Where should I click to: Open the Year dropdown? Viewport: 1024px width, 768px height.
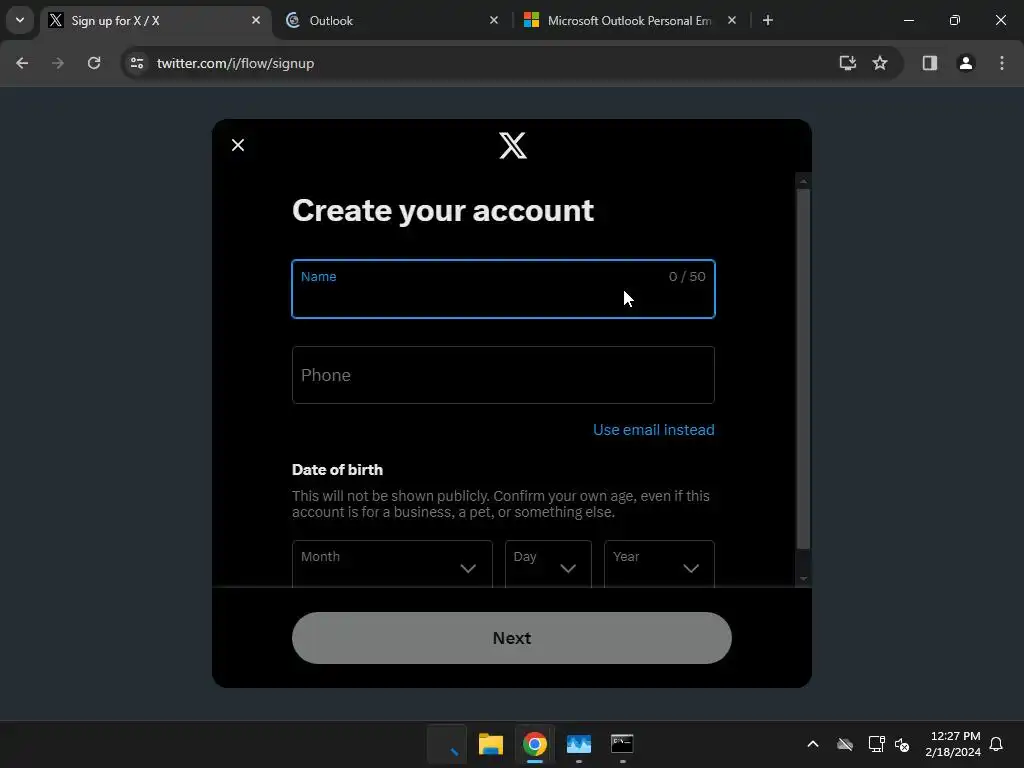659,564
